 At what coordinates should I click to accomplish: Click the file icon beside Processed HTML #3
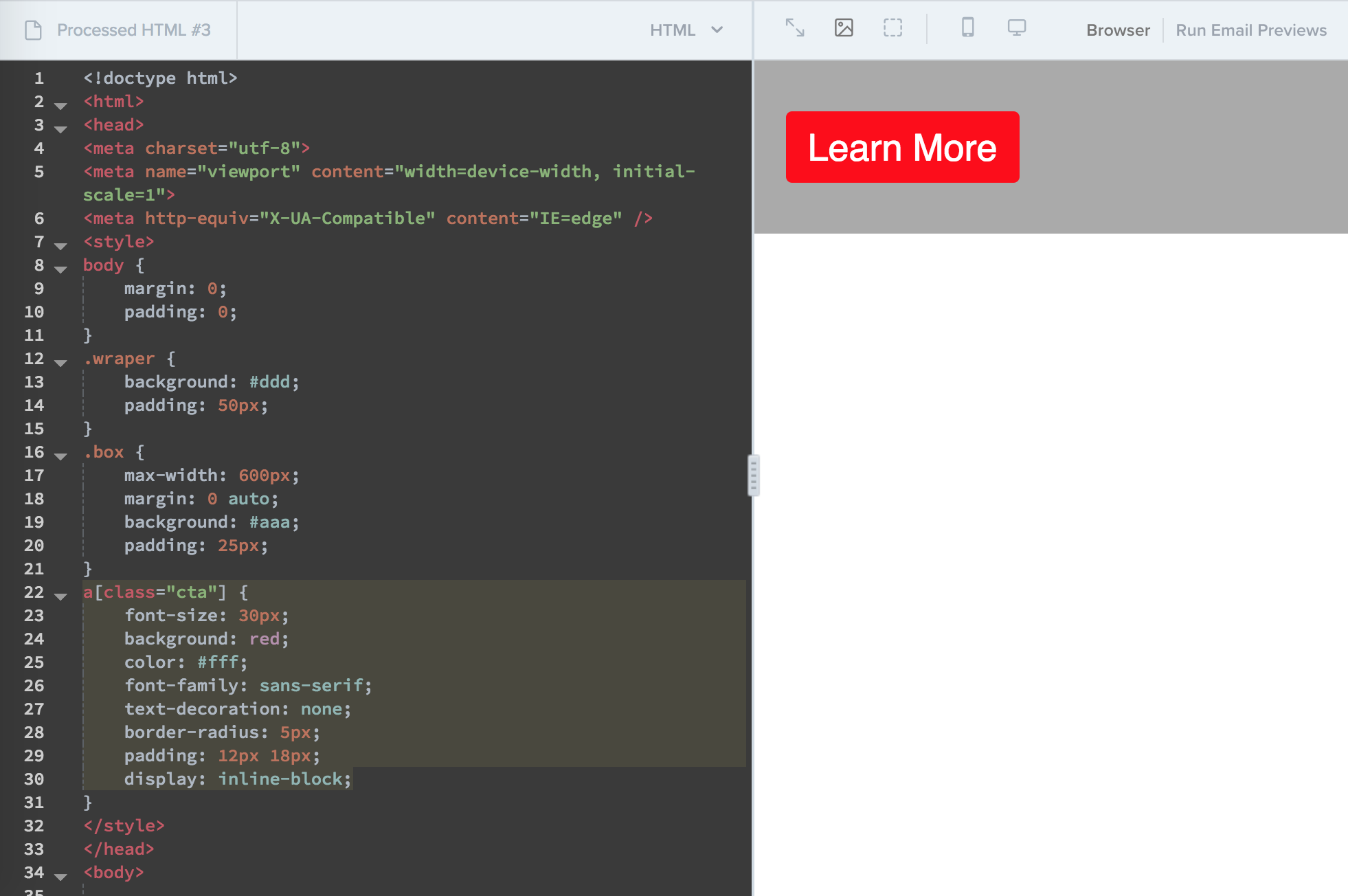[x=33, y=30]
